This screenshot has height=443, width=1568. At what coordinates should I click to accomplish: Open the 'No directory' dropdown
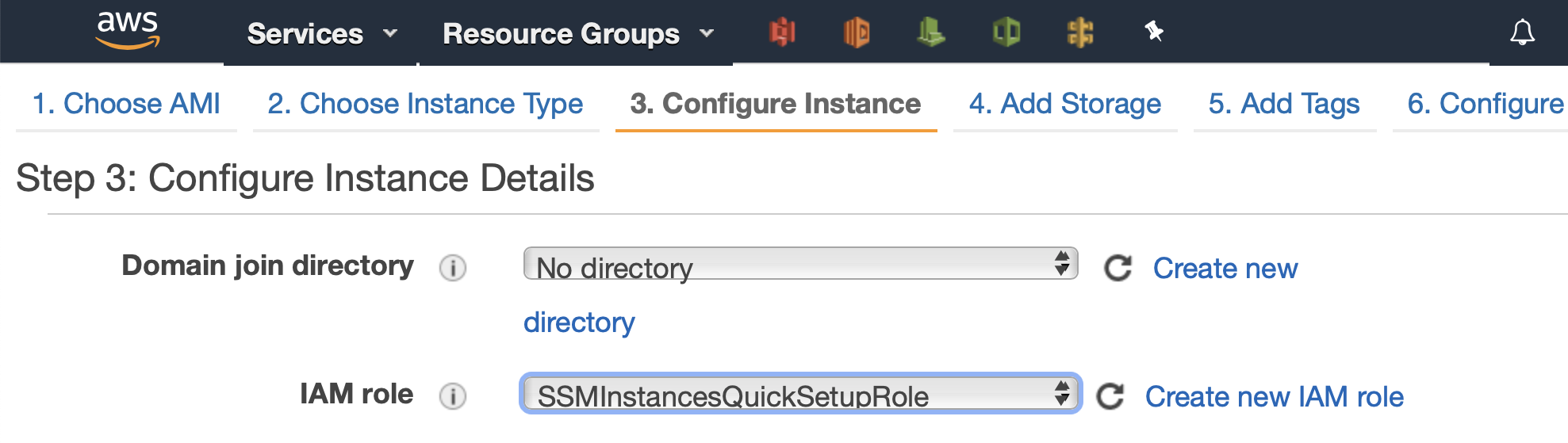tap(800, 264)
